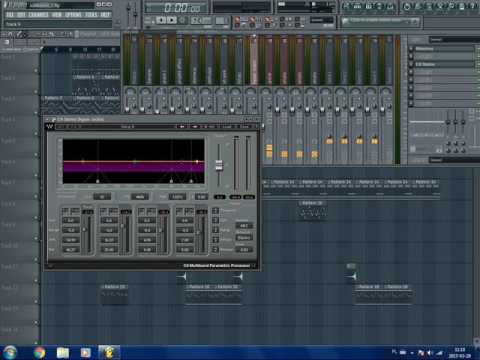The image size is (480, 360).
Task: Click the master Threshold button in C4
Action: 215,211
